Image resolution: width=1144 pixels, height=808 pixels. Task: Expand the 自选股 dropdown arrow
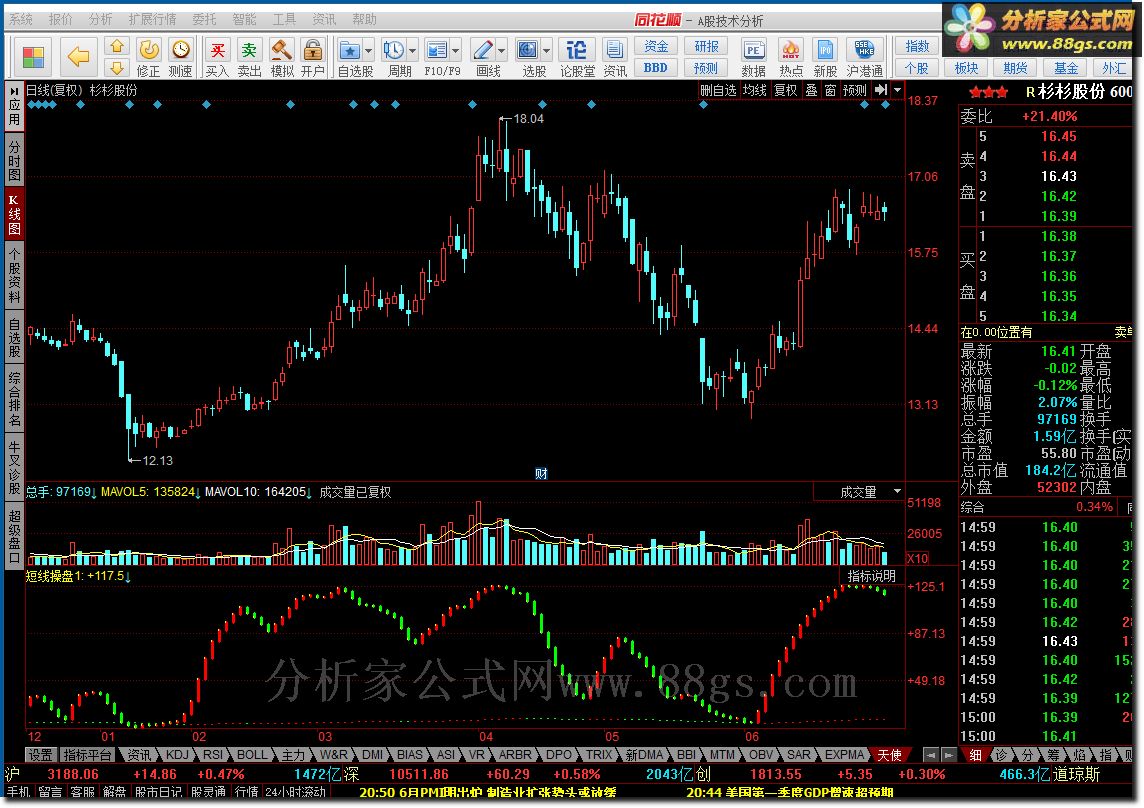coord(368,50)
